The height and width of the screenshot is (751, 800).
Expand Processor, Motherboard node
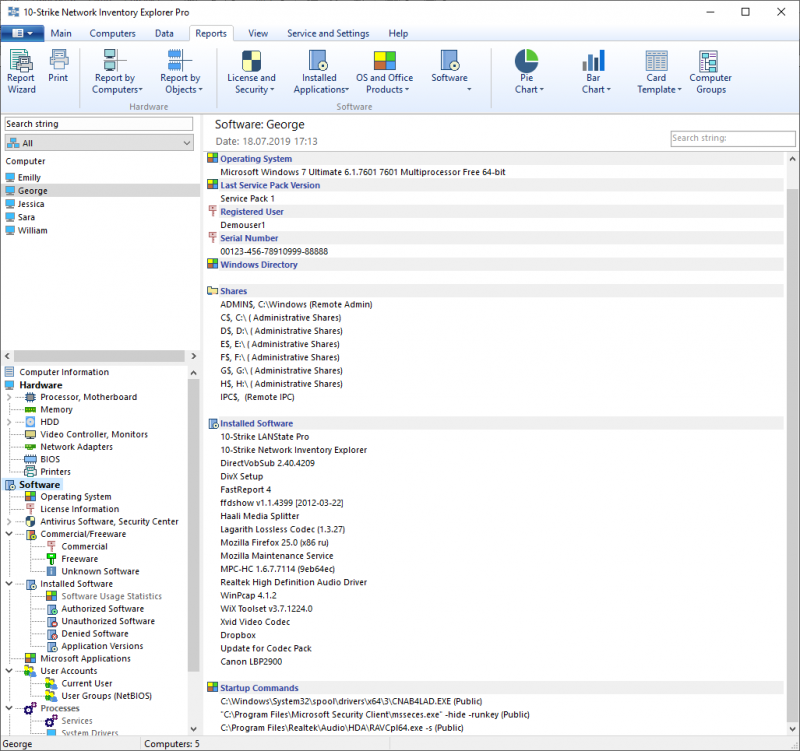pyautogui.click(x=9, y=397)
